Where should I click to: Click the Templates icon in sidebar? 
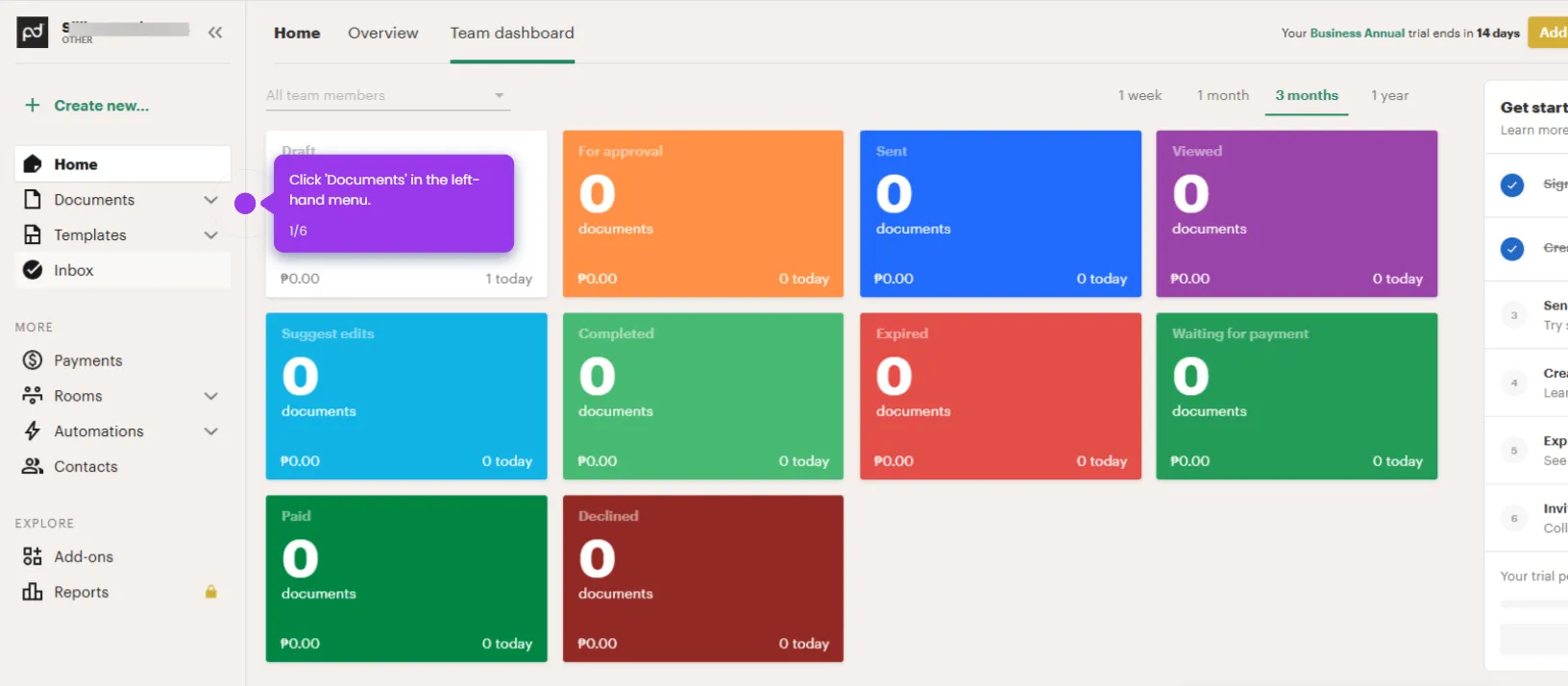(33, 235)
